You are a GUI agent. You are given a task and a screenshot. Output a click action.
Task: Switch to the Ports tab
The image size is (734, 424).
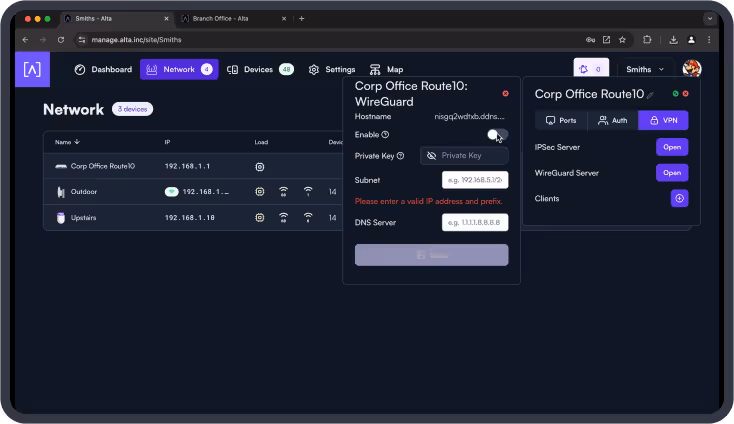[561, 120]
